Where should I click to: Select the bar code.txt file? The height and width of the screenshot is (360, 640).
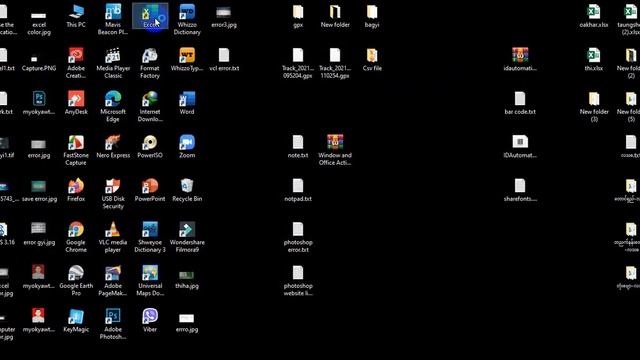point(520,103)
